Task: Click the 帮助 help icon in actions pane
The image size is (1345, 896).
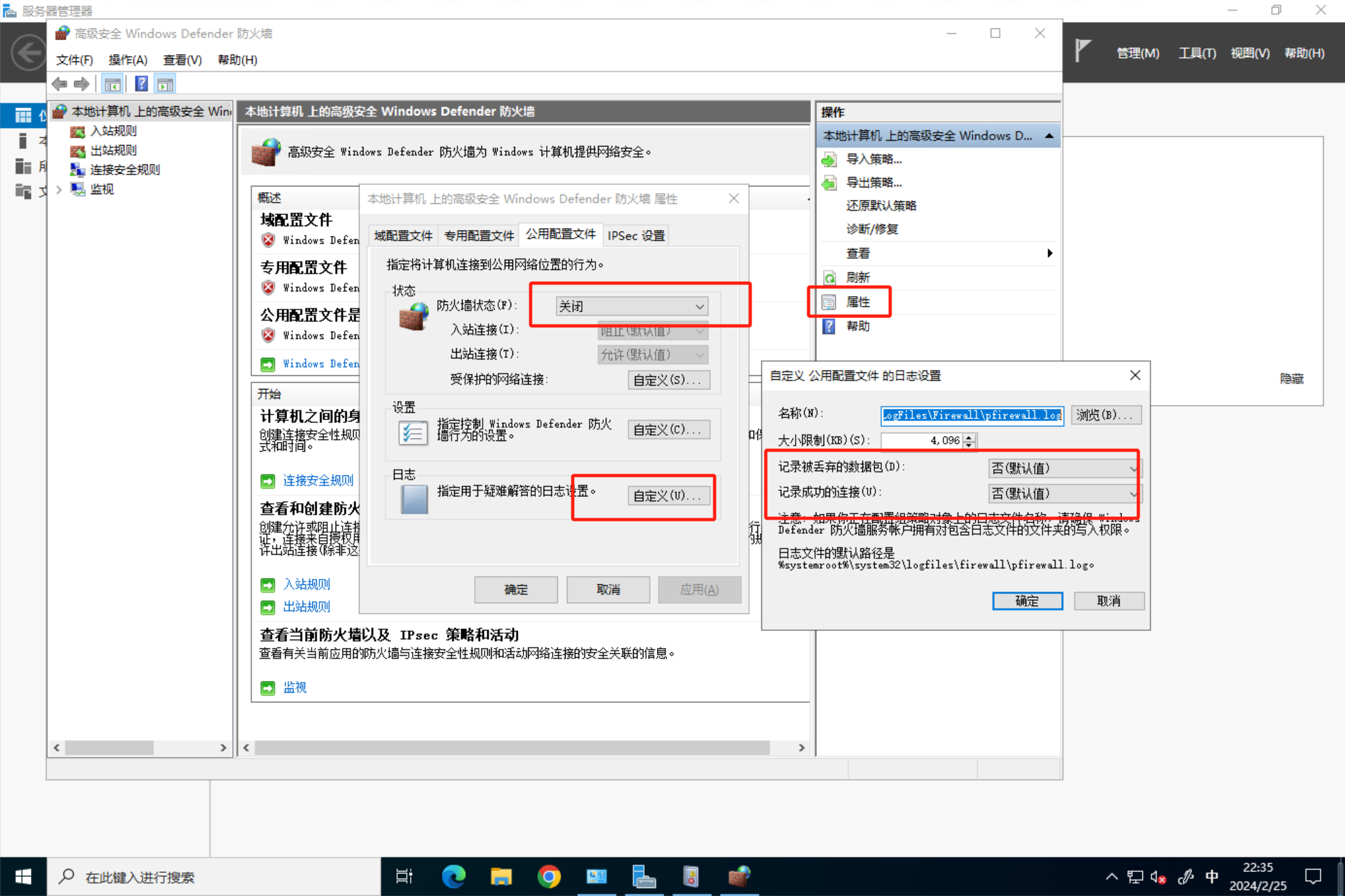Action: [828, 326]
